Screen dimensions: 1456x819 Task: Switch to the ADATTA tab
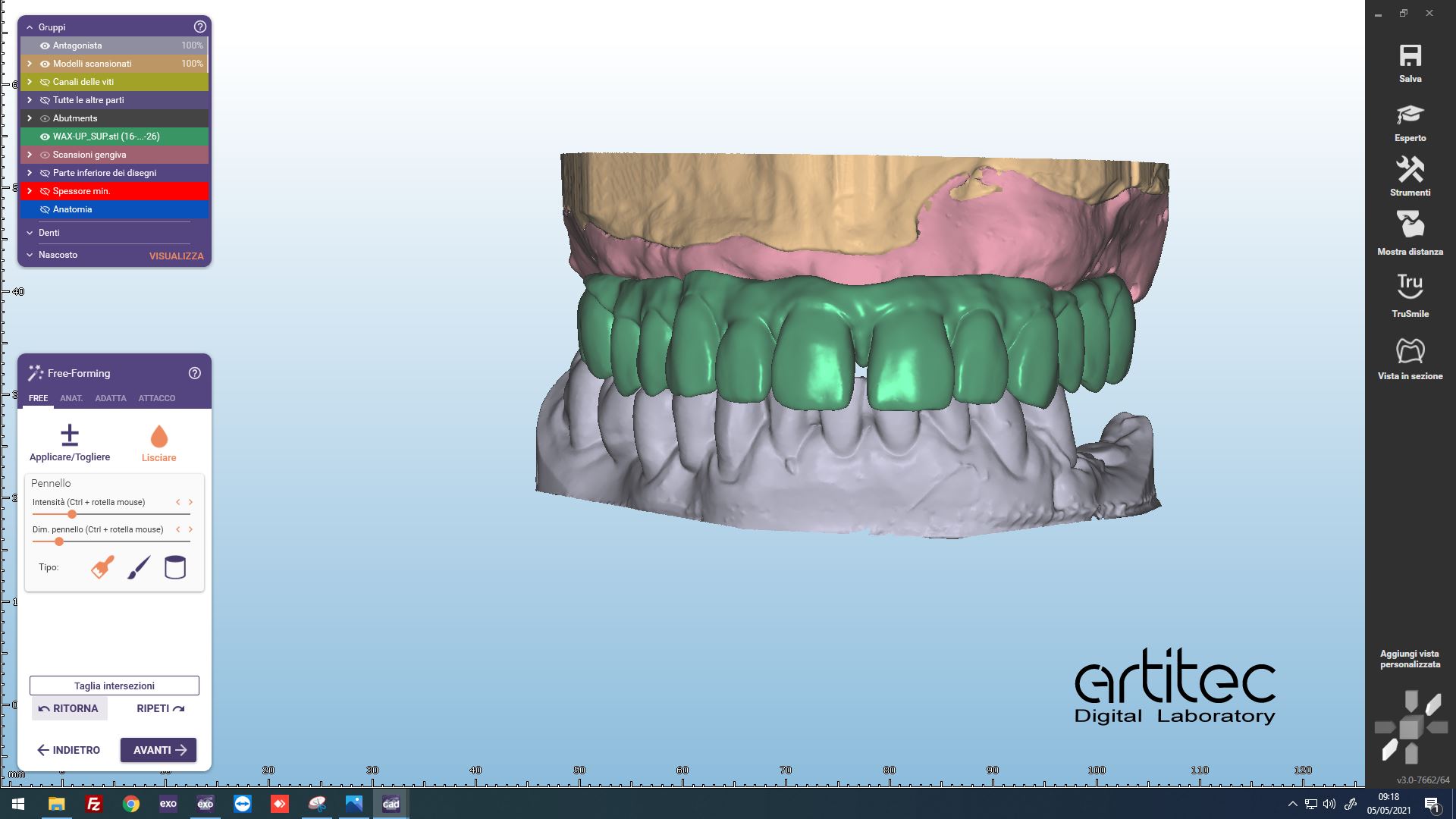pyautogui.click(x=111, y=398)
